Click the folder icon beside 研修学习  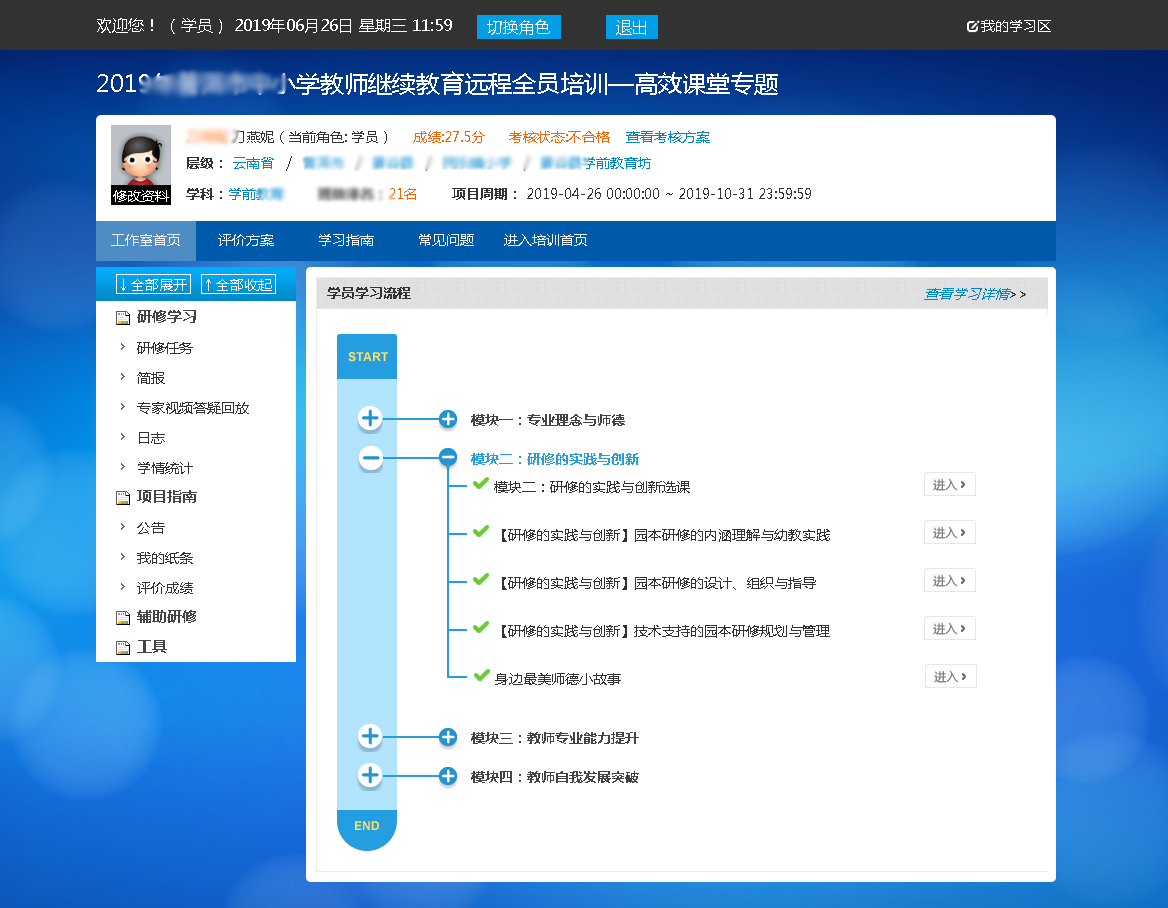click(123, 318)
